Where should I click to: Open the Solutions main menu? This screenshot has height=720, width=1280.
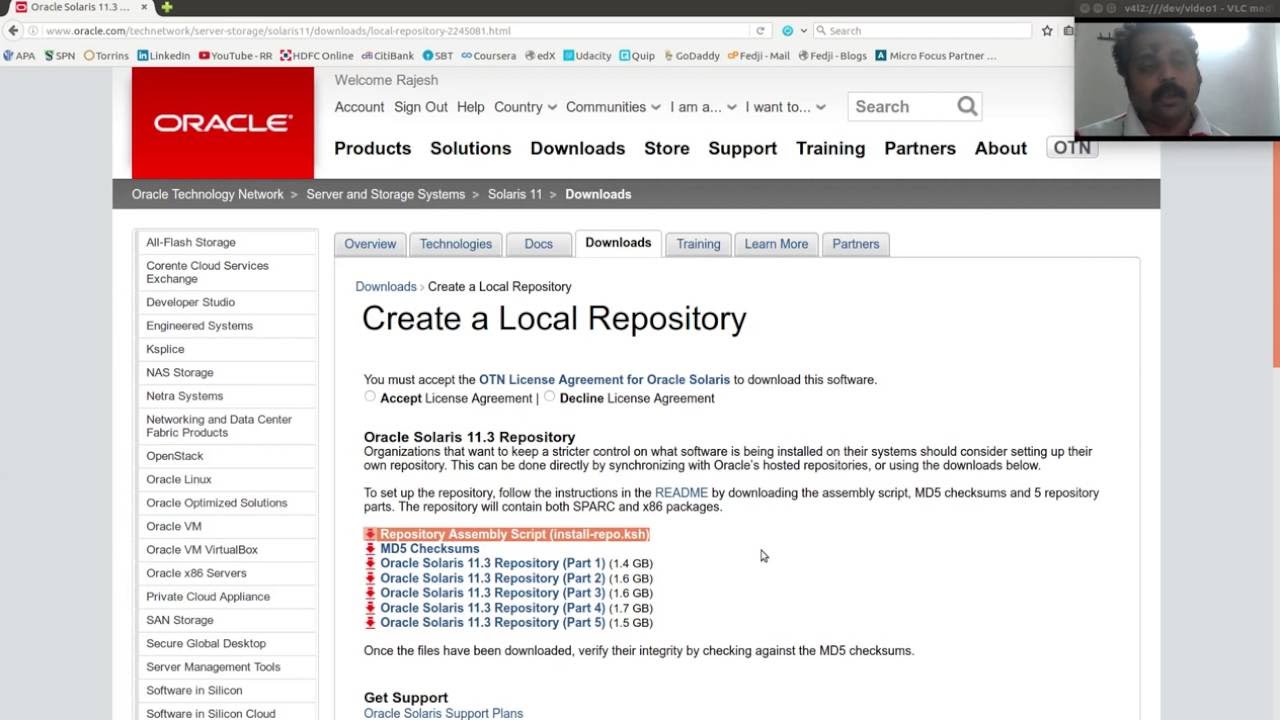coord(471,148)
